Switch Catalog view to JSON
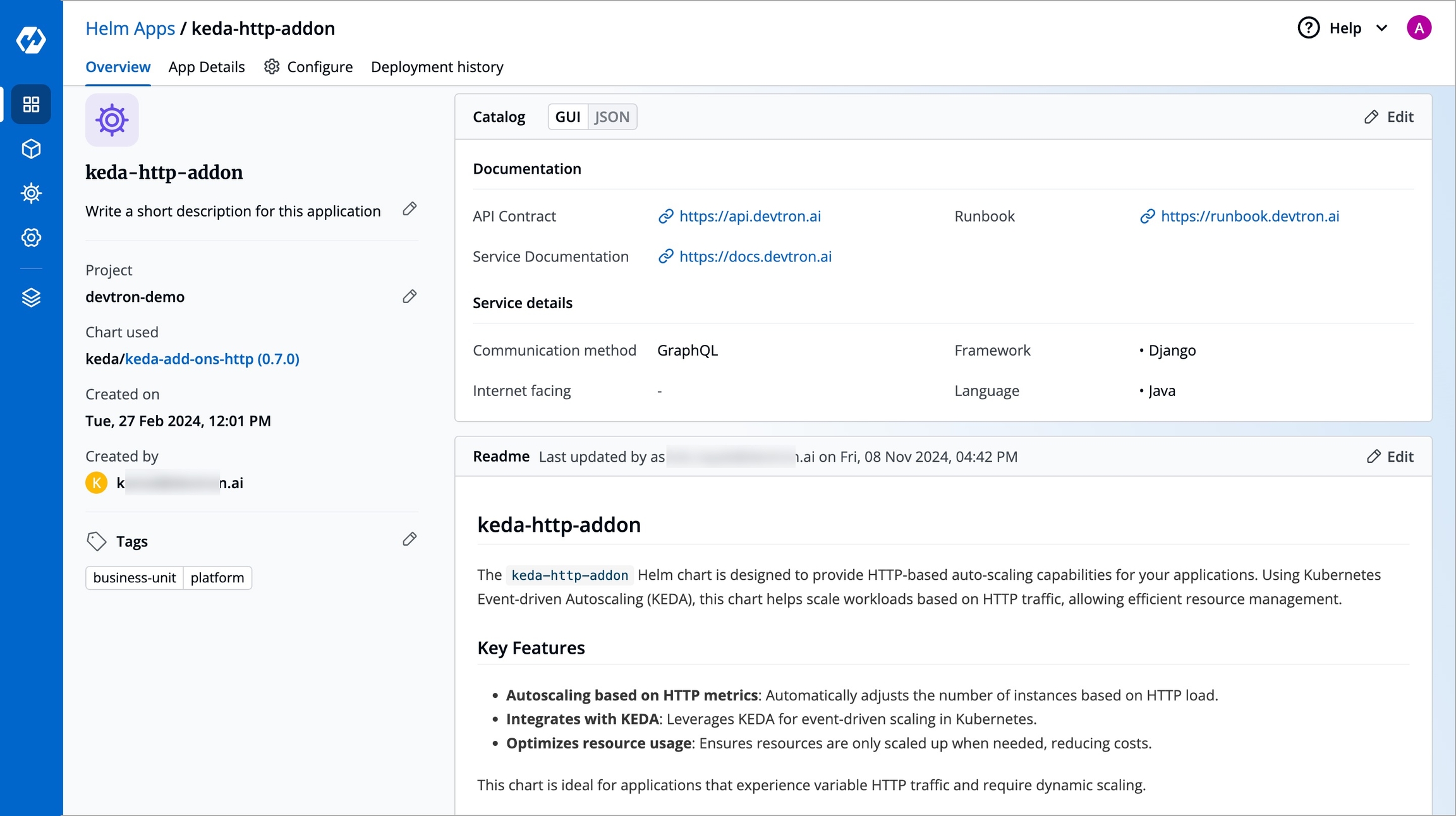This screenshot has height=816, width=1456. pos(611,117)
